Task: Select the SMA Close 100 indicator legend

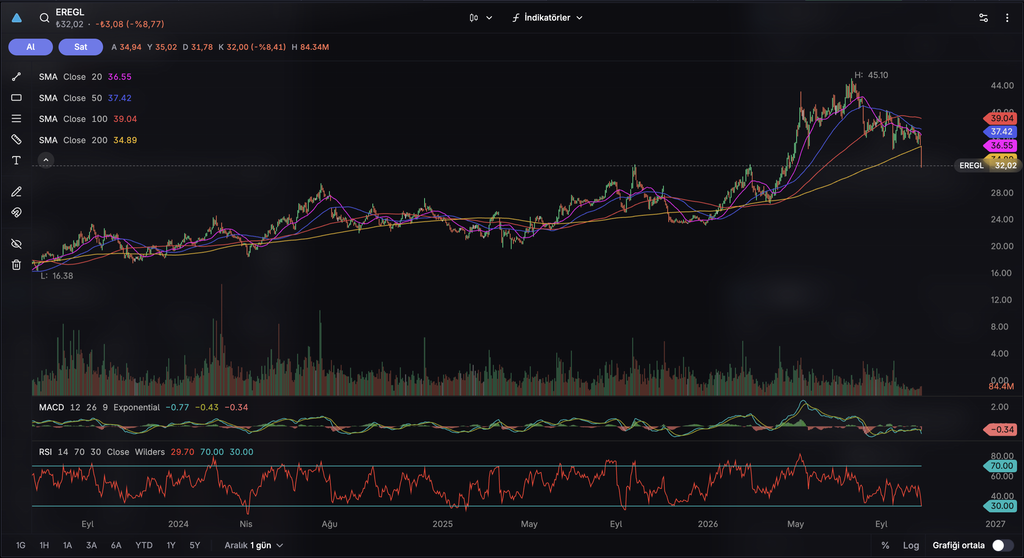Action: point(88,119)
